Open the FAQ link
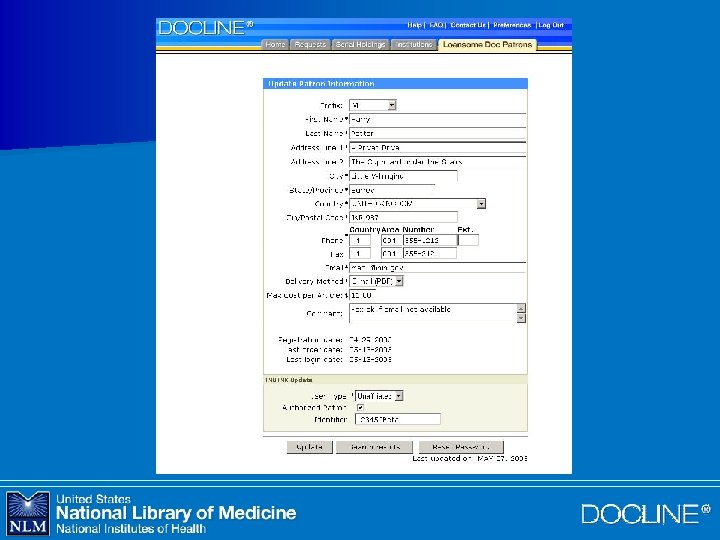The height and width of the screenshot is (540, 720). tap(436, 25)
